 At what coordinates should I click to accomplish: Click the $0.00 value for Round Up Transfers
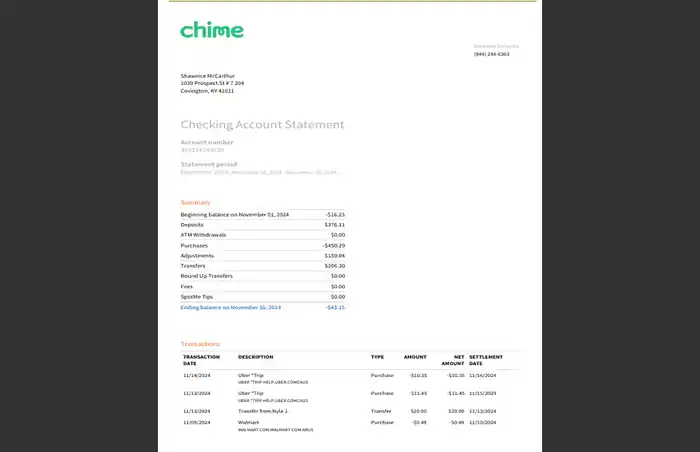(338, 276)
